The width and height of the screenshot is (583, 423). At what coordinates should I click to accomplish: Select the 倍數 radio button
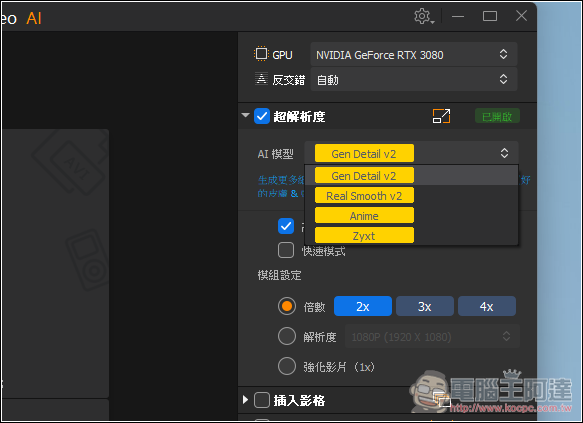coord(287,306)
